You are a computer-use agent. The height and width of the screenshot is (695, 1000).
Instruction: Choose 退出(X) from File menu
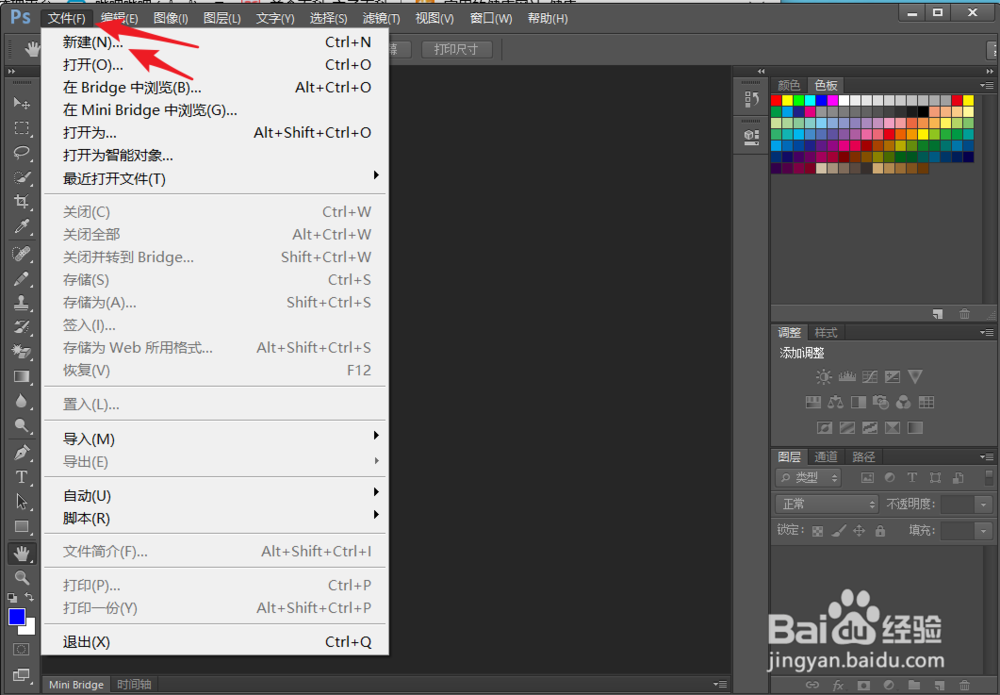[216, 642]
